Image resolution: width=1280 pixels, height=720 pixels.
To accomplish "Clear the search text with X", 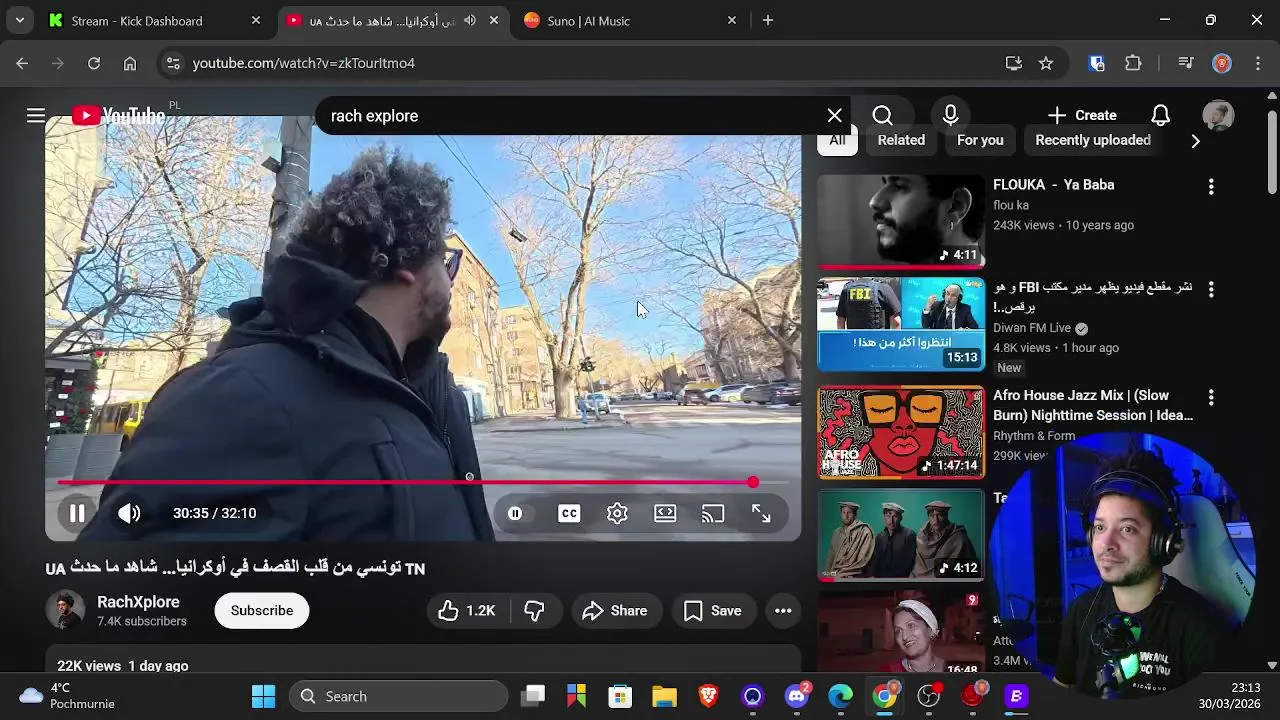I will (x=834, y=116).
